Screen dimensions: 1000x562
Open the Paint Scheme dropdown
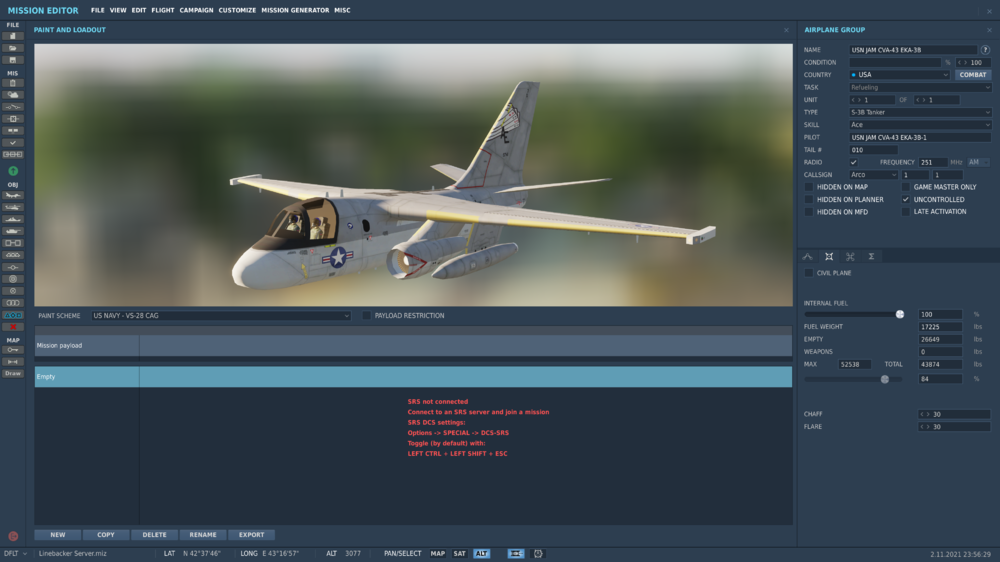click(x=221, y=316)
